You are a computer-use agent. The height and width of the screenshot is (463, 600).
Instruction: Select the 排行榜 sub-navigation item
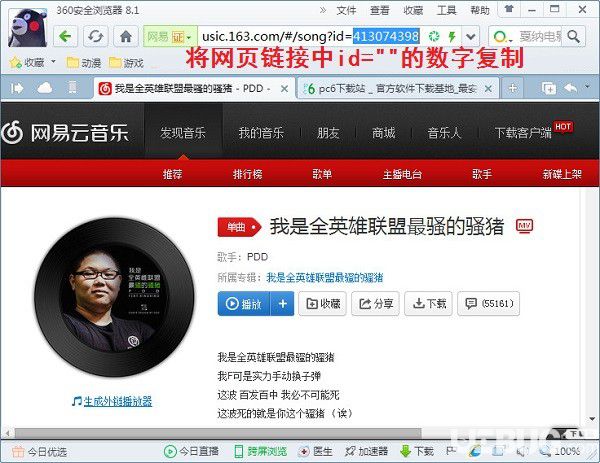tap(248, 174)
